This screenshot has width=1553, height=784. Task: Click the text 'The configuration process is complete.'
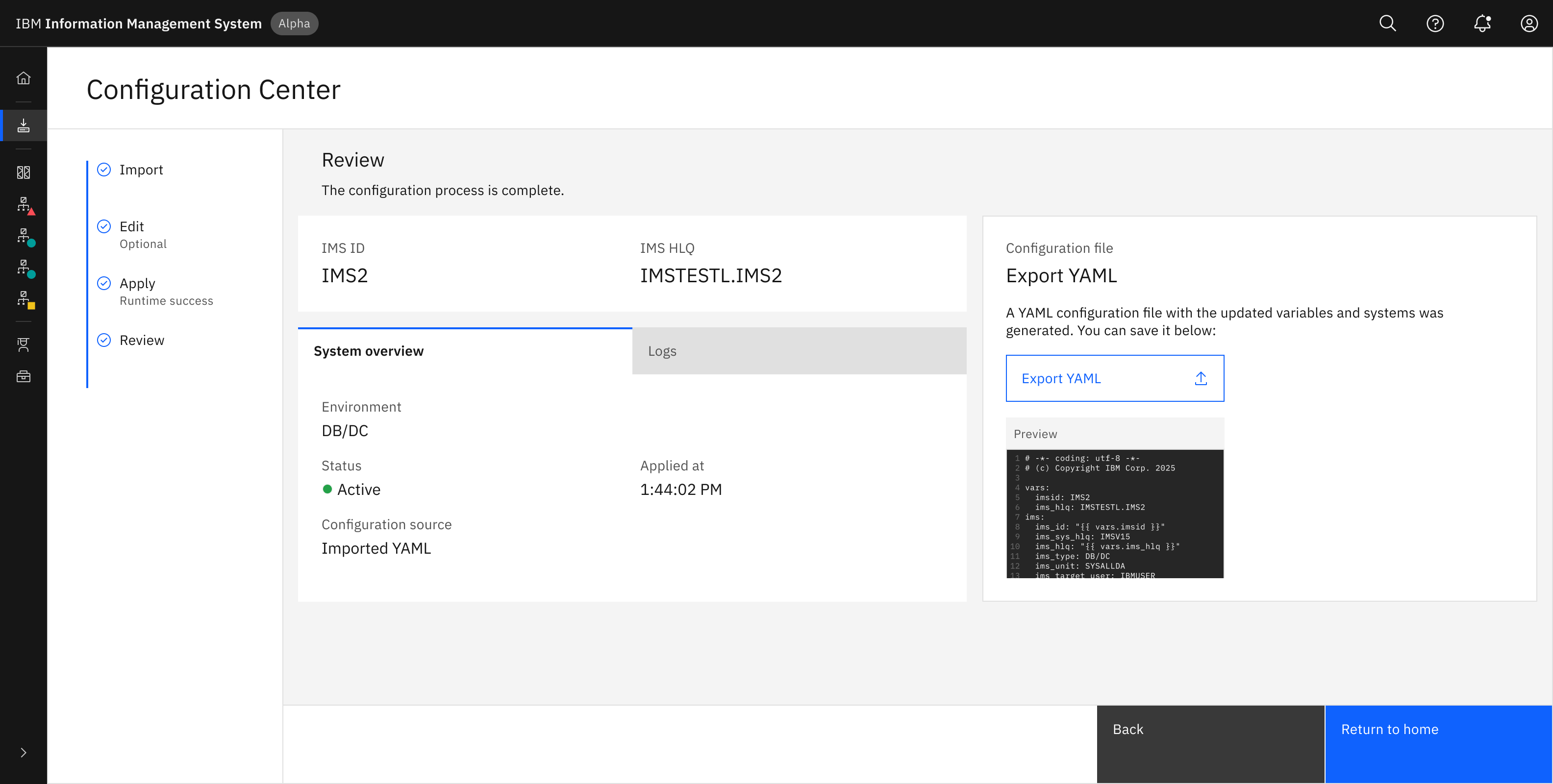(443, 191)
